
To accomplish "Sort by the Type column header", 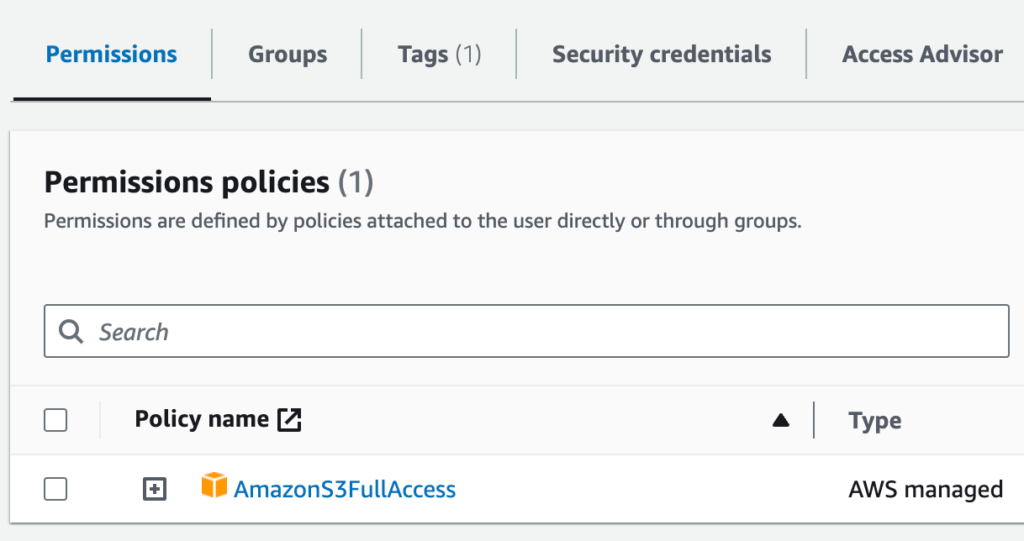I will [x=875, y=421].
